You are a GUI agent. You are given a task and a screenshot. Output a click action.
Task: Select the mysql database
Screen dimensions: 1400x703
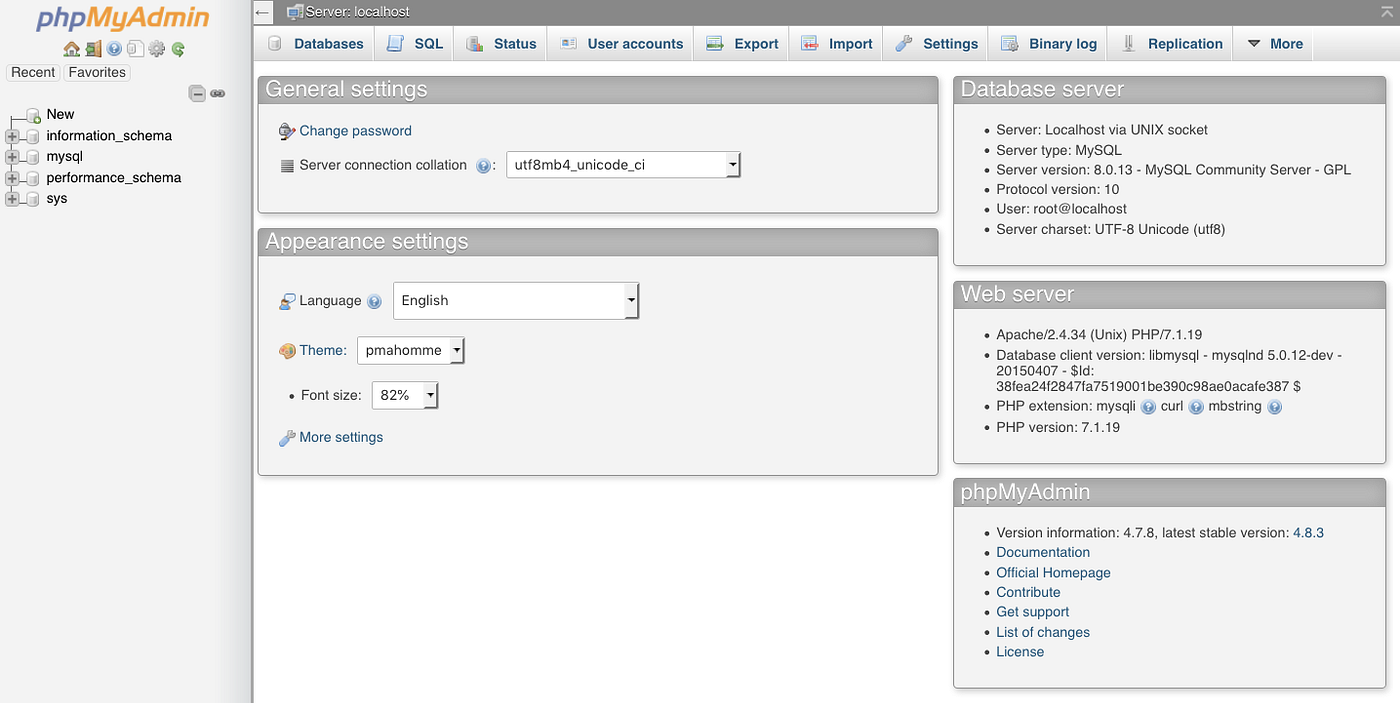pyautogui.click(x=64, y=157)
